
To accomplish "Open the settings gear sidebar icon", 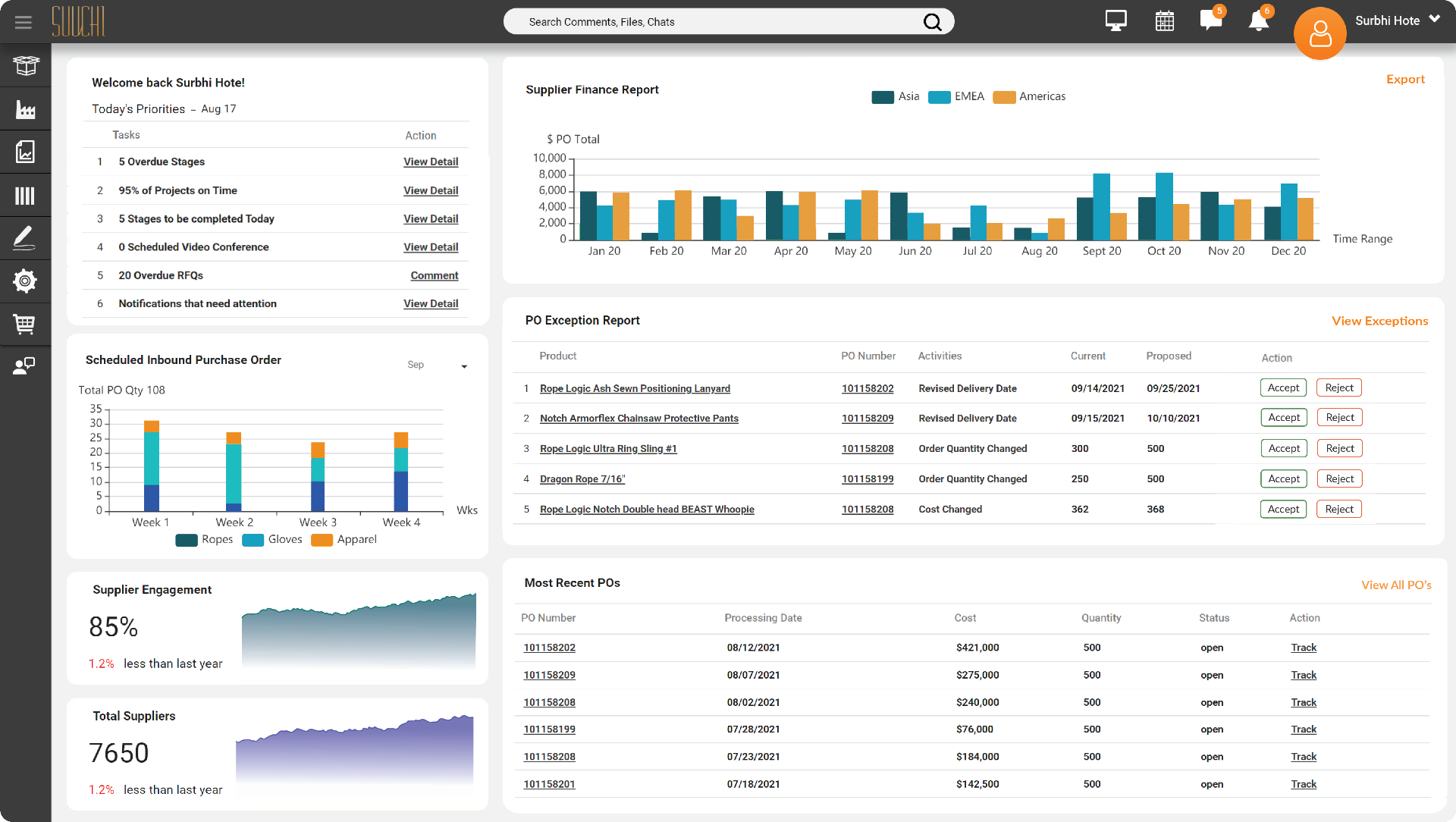I will pyautogui.click(x=25, y=281).
